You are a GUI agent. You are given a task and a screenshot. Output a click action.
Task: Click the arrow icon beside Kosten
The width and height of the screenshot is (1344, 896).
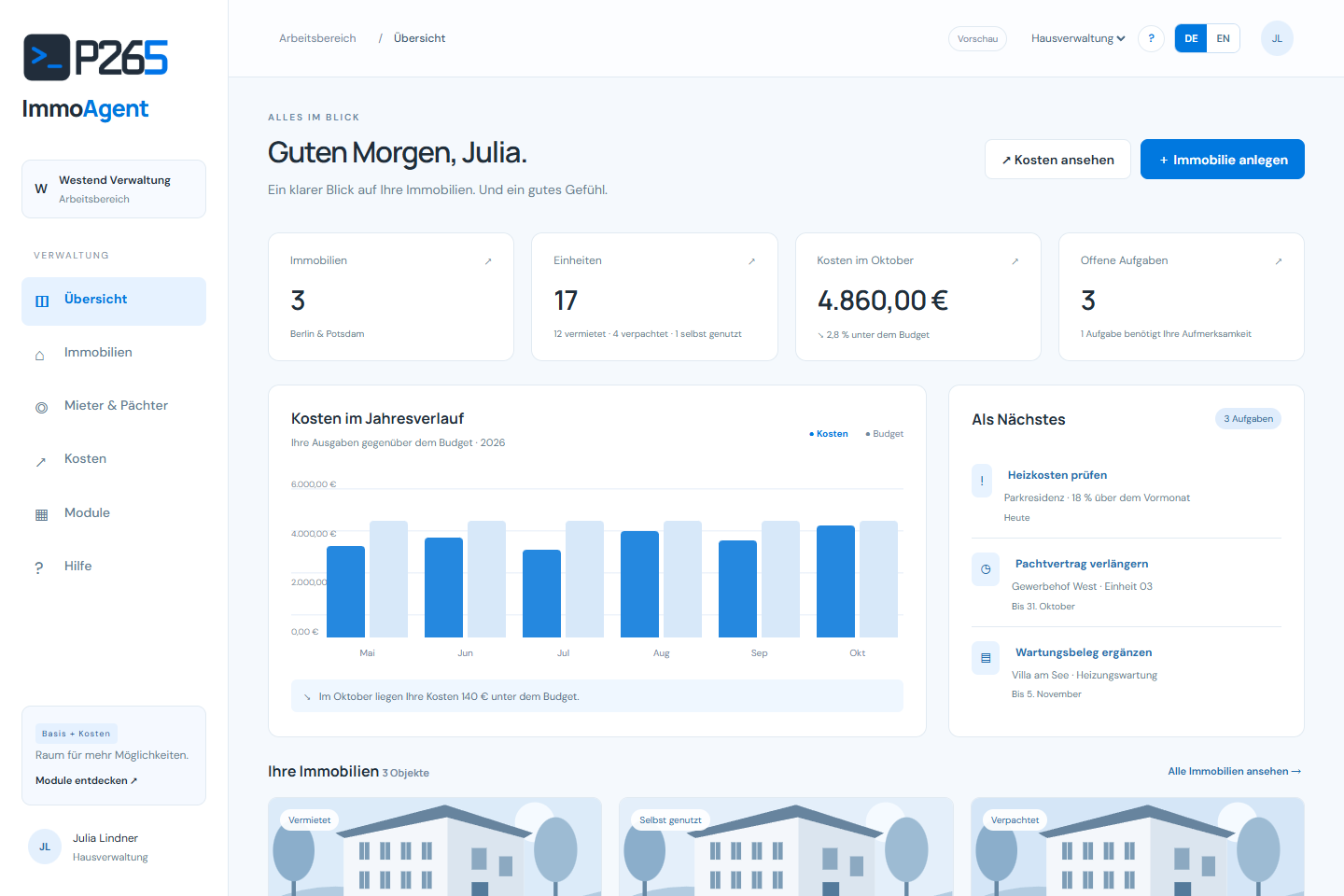point(41,462)
